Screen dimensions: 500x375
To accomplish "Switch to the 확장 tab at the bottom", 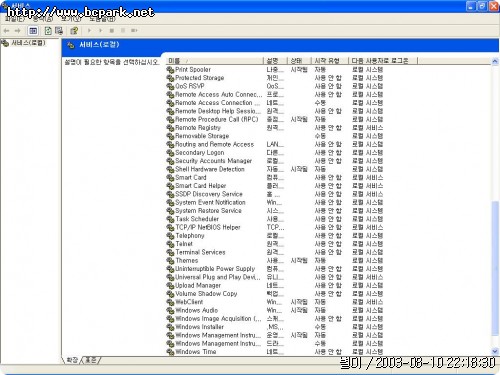I will [x=72, y=360].
